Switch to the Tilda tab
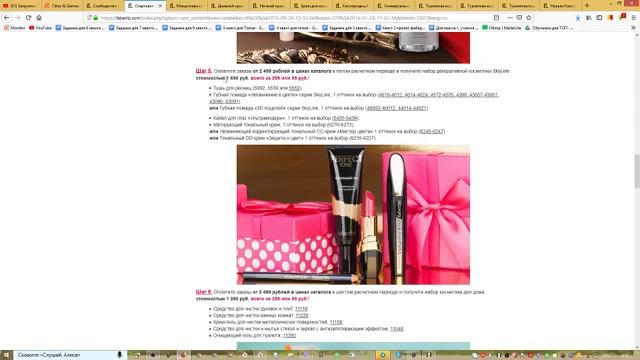 tap(62, 6)
